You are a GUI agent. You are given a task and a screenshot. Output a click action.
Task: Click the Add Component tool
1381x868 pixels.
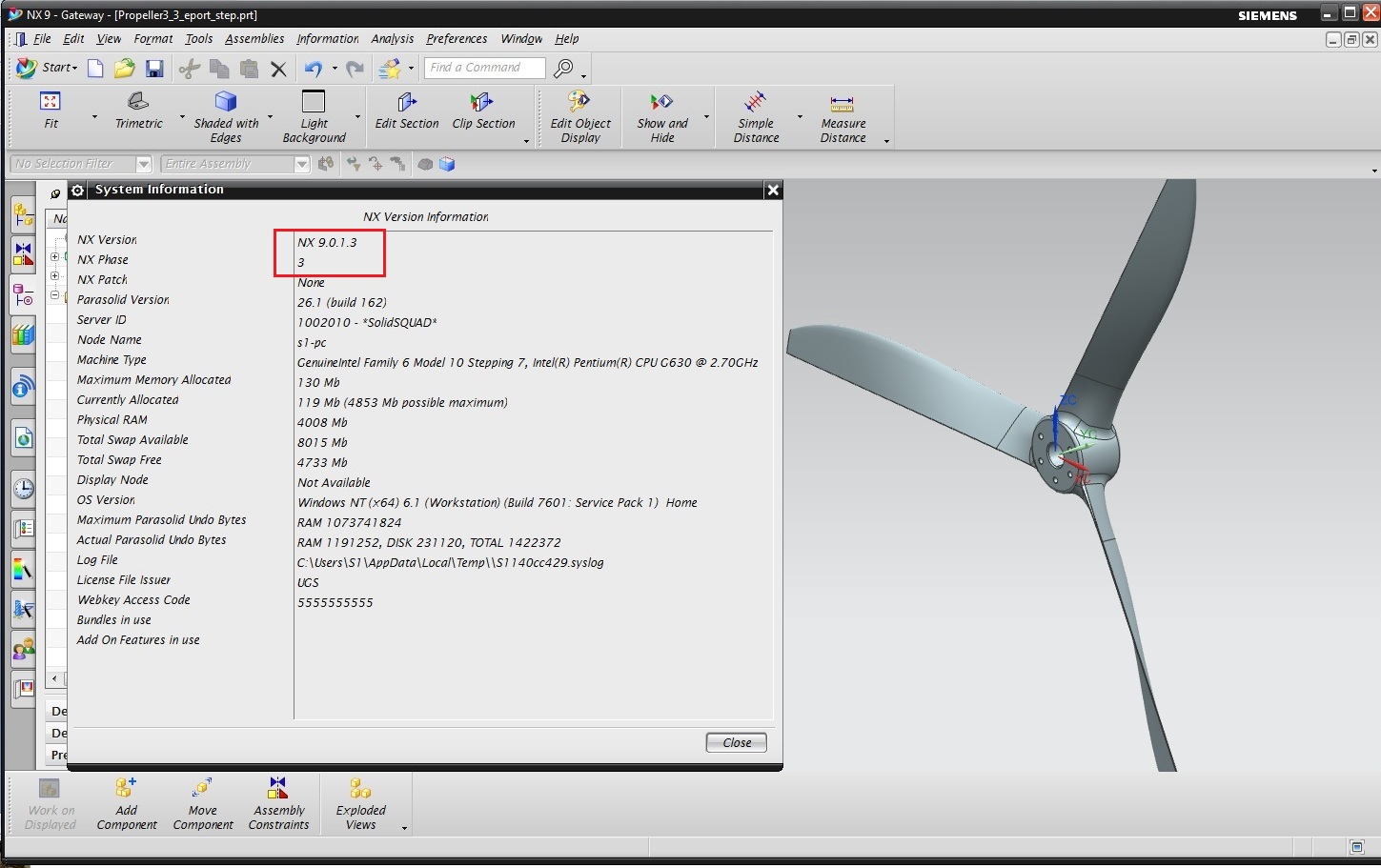pos(127,803)
